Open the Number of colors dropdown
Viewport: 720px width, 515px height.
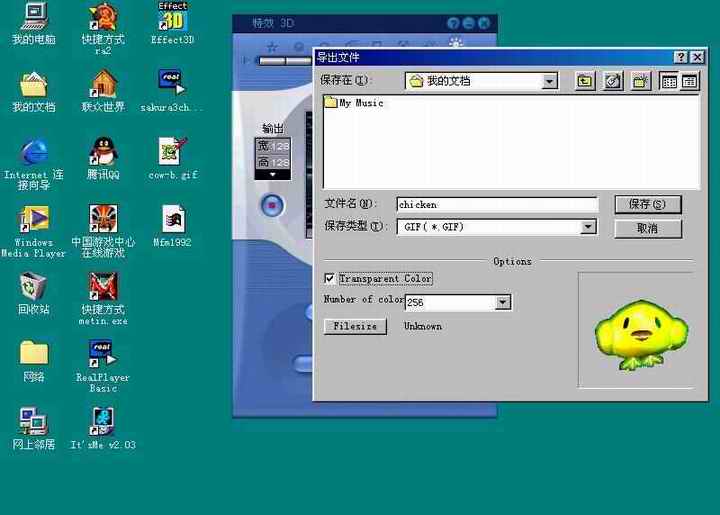point(503,302)
